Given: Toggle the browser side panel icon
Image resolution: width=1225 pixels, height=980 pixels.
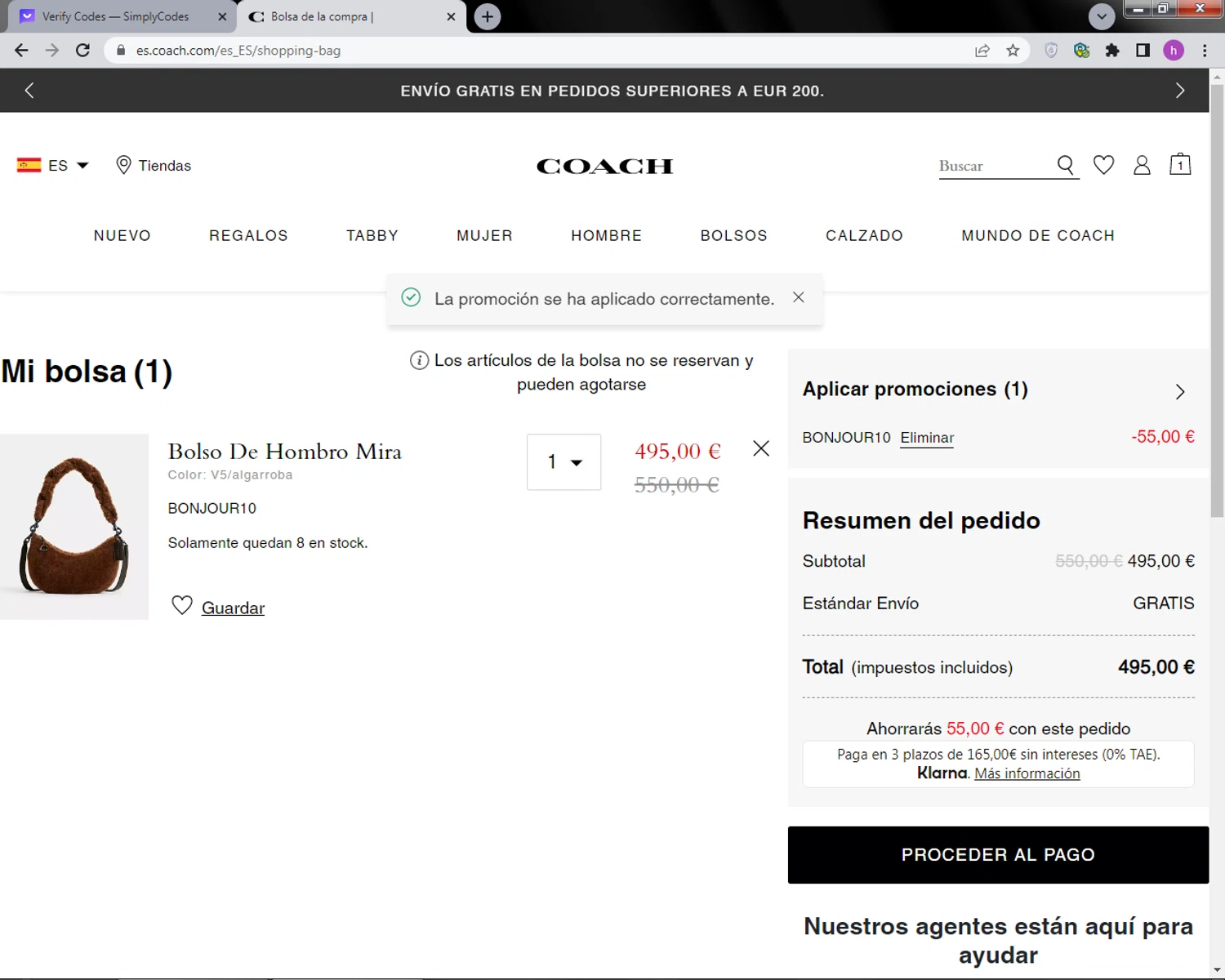Looking at the screenshot, I should click(x=1143, y=51).
